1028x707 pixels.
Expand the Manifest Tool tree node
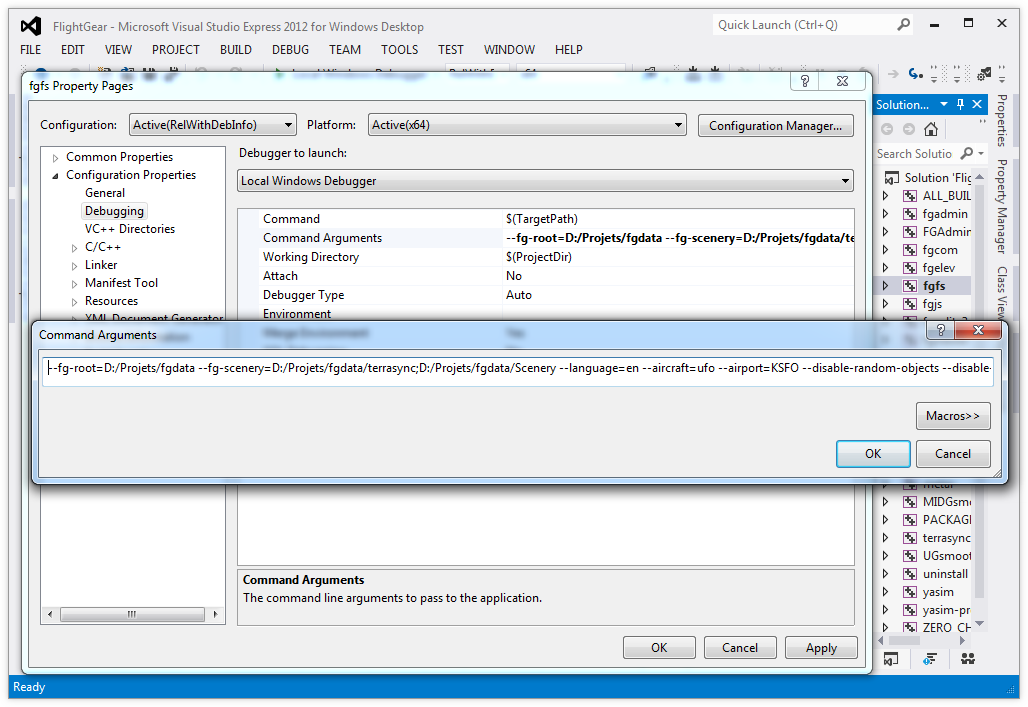click(x=74, y=284)
